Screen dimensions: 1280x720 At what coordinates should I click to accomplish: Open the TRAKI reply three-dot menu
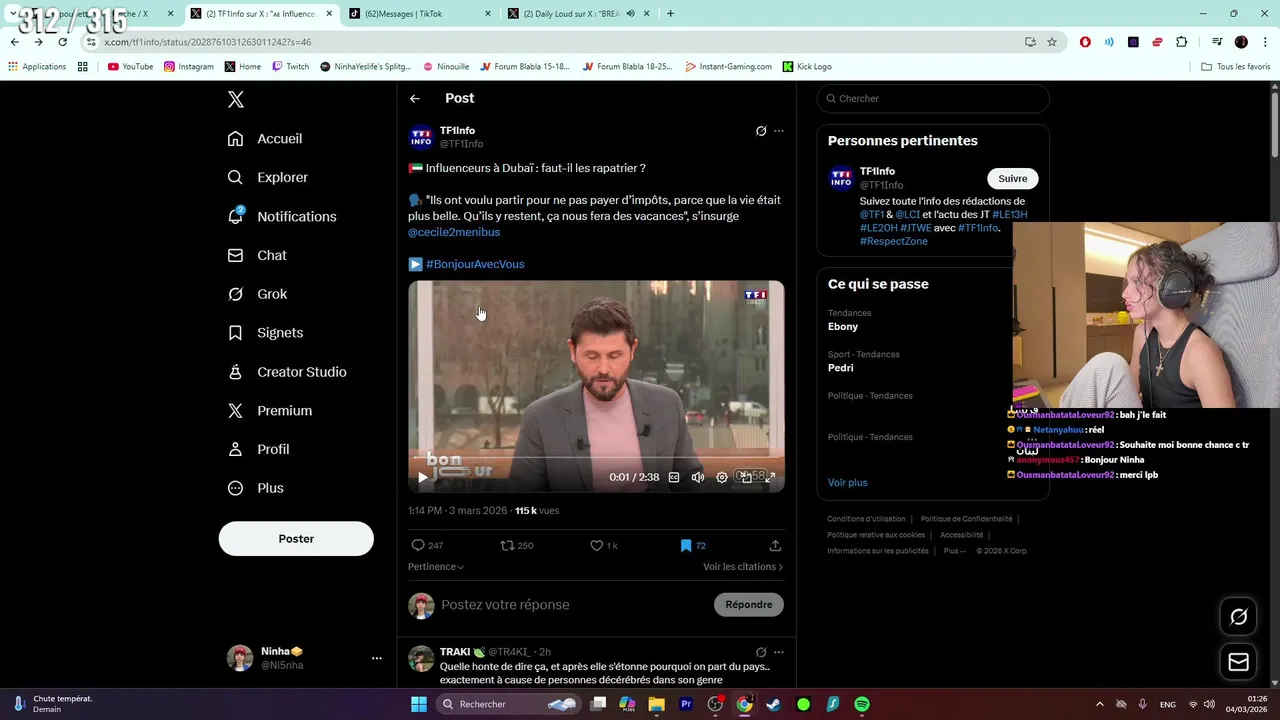click(779, 652)
